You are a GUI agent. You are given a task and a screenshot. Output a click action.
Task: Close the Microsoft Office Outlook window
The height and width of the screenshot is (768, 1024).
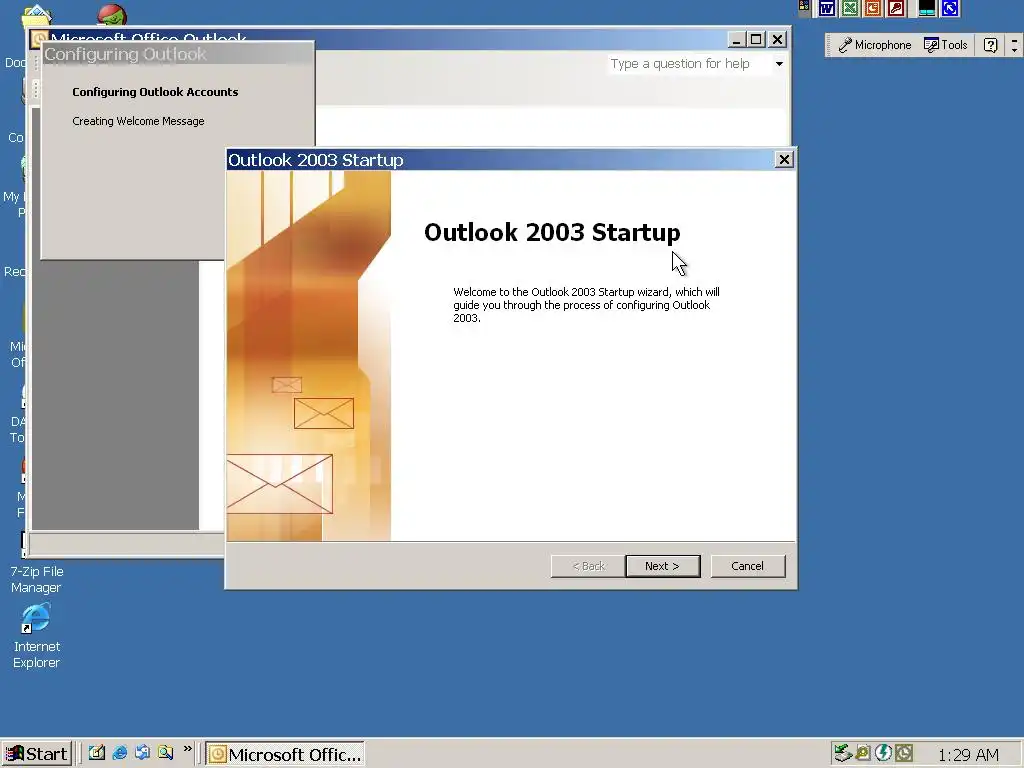tap(777, 40)
